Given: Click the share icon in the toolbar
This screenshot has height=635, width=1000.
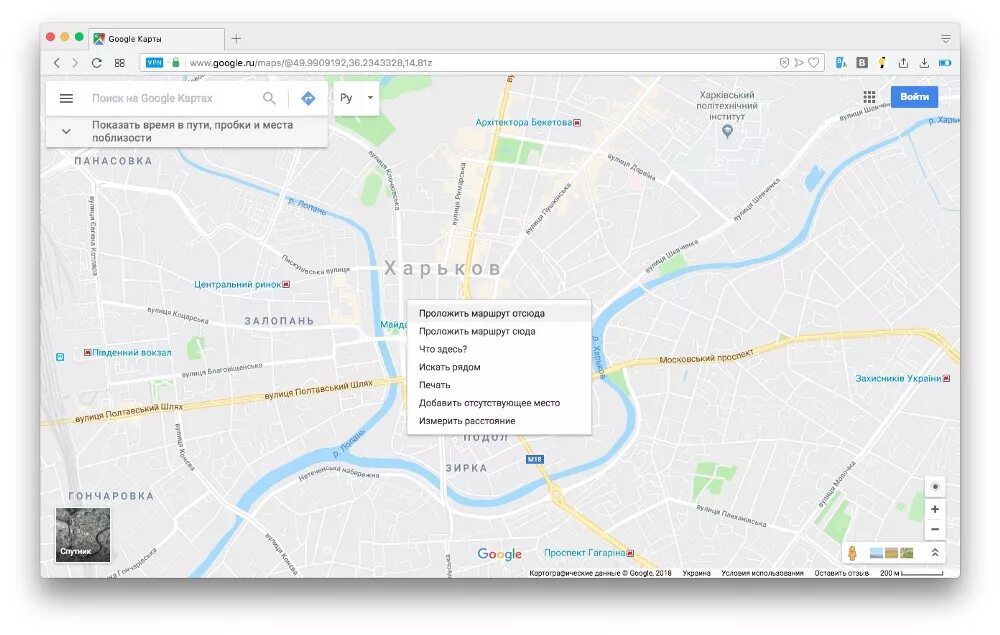Looking at the screenshot, I should pos(903,62).
